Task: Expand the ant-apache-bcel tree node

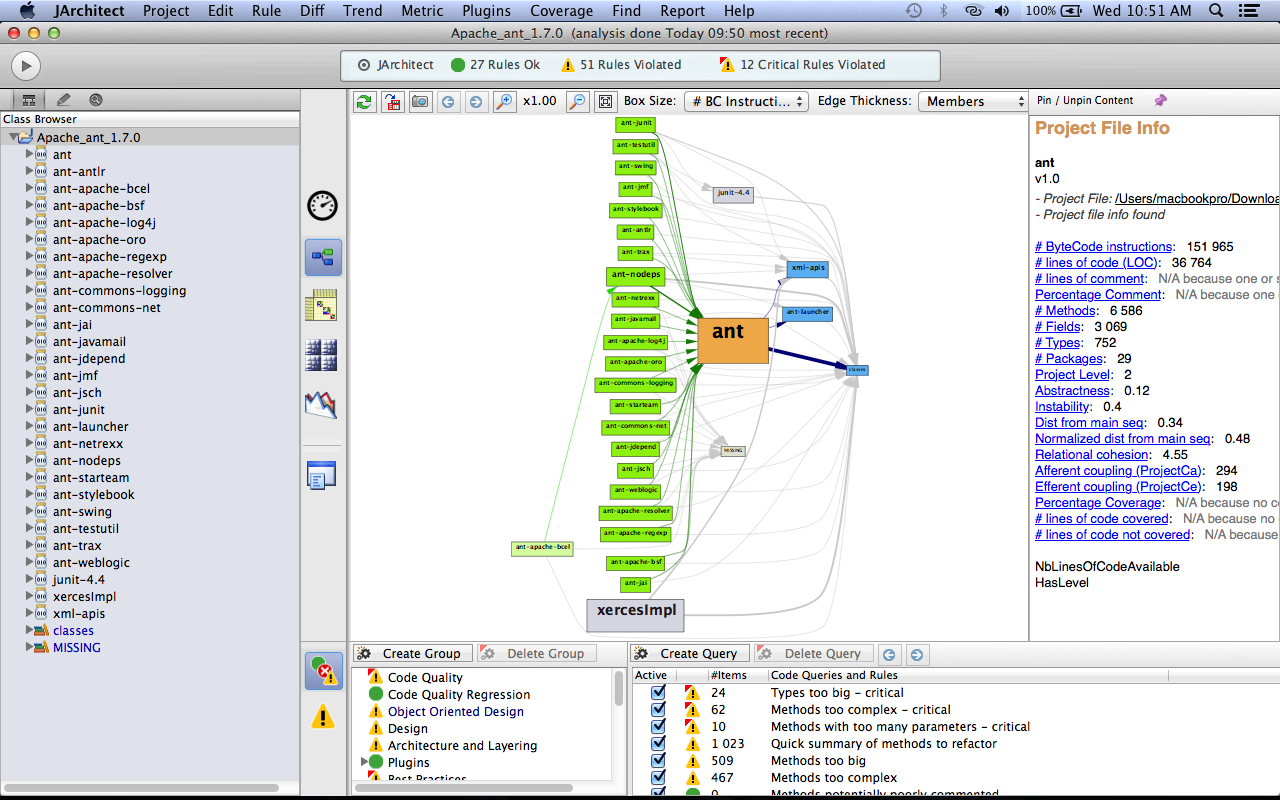Action: pos(29,188)
